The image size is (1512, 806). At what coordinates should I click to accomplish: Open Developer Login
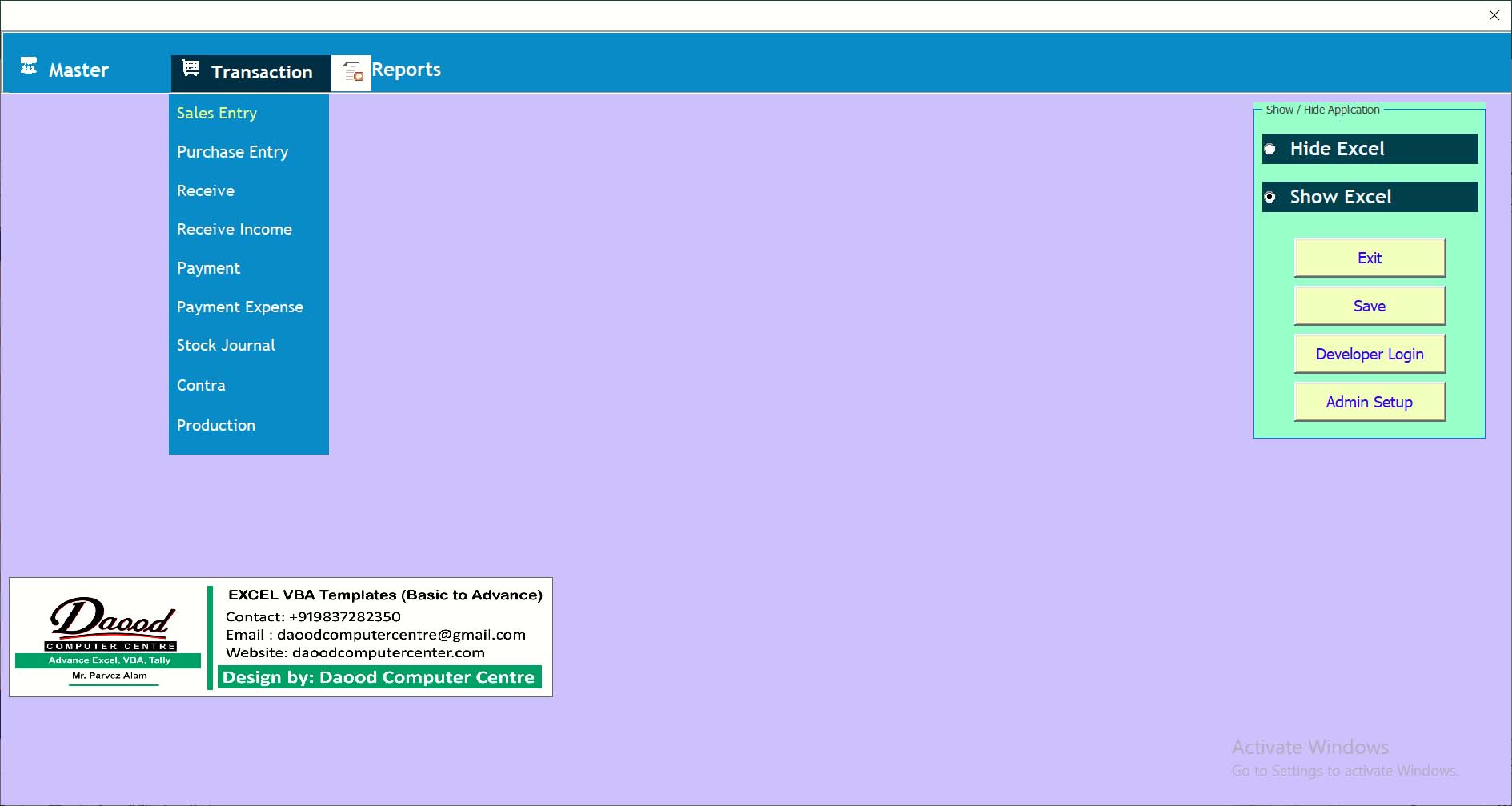(x=1369, y=354)
